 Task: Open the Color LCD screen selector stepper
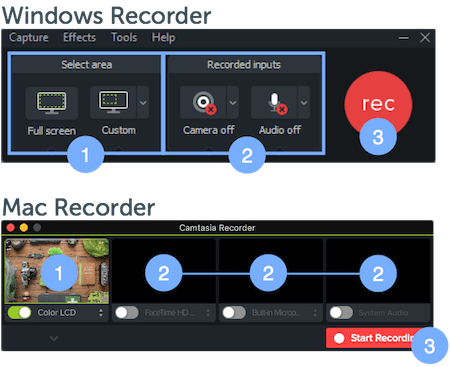click(x=101, y=313)
